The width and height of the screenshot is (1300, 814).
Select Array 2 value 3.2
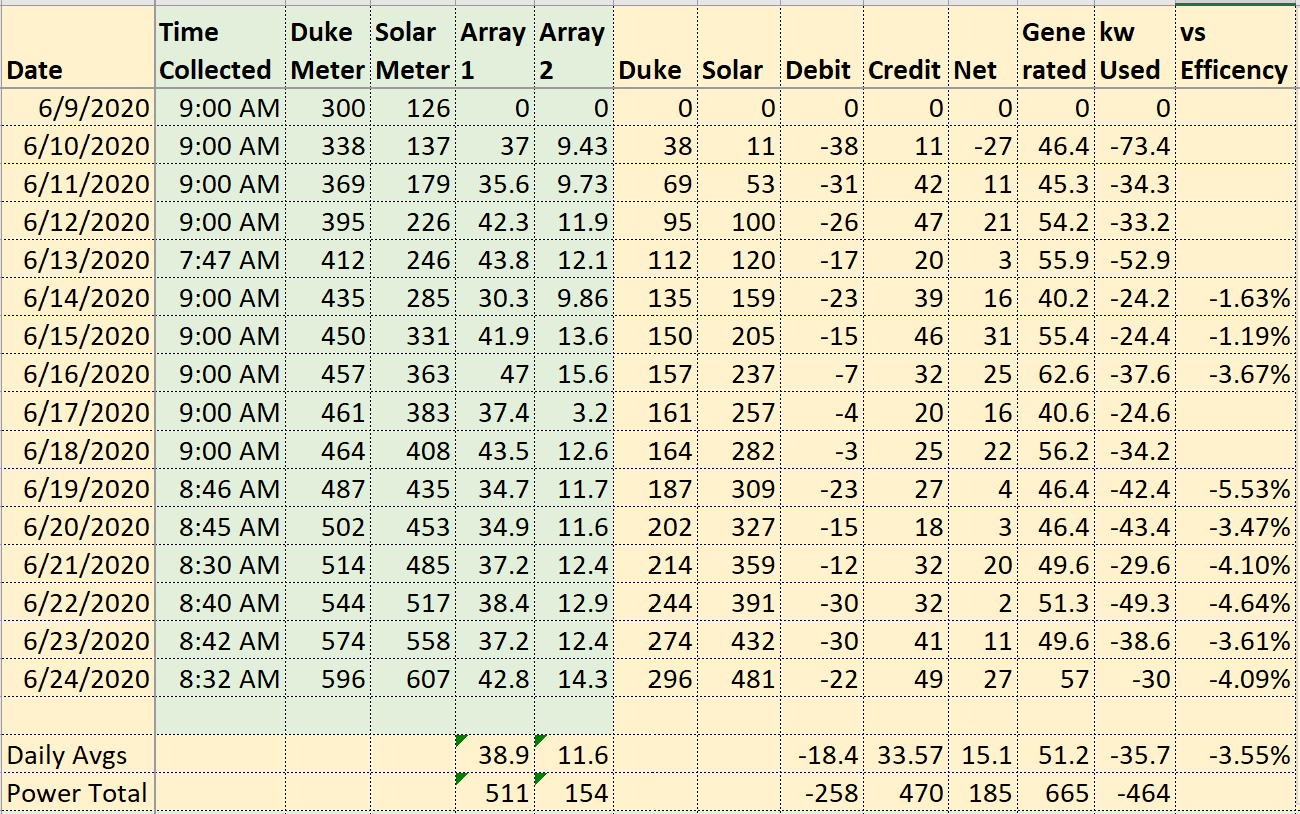coord(574,412)
